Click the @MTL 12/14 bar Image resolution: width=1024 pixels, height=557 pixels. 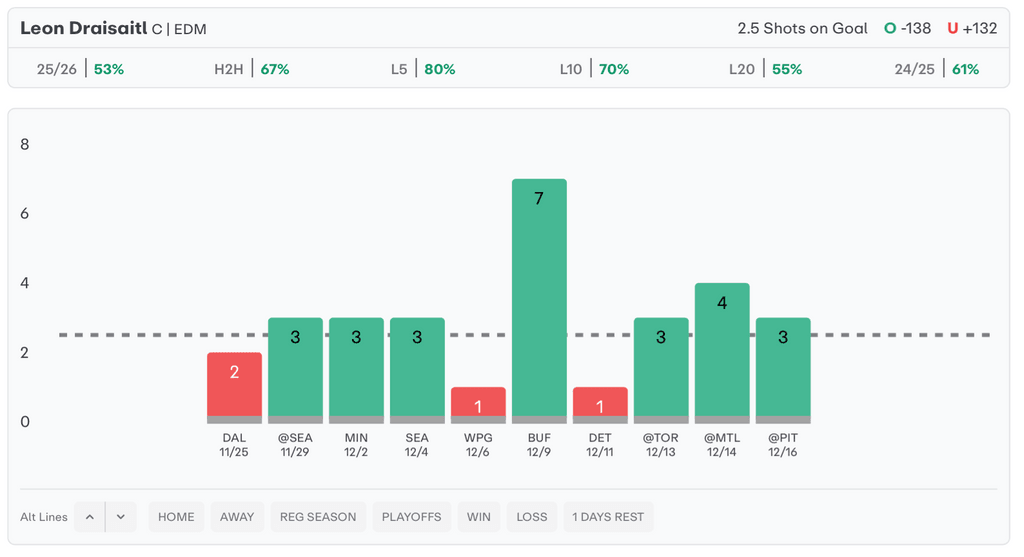722,352
